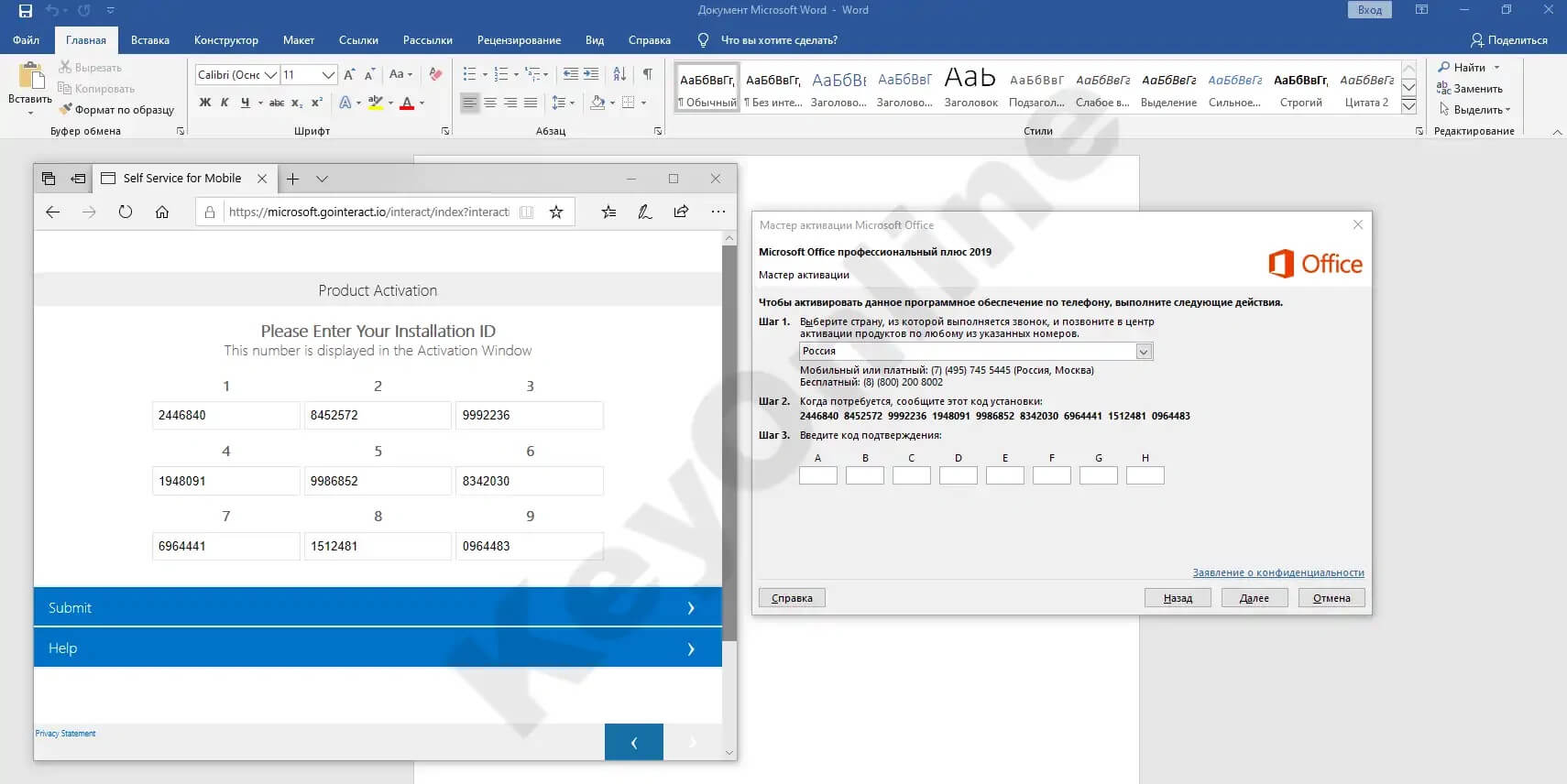This screenshot has height=784, width=1567.
Task: Switch to the Справка tab
Action: 650,40
